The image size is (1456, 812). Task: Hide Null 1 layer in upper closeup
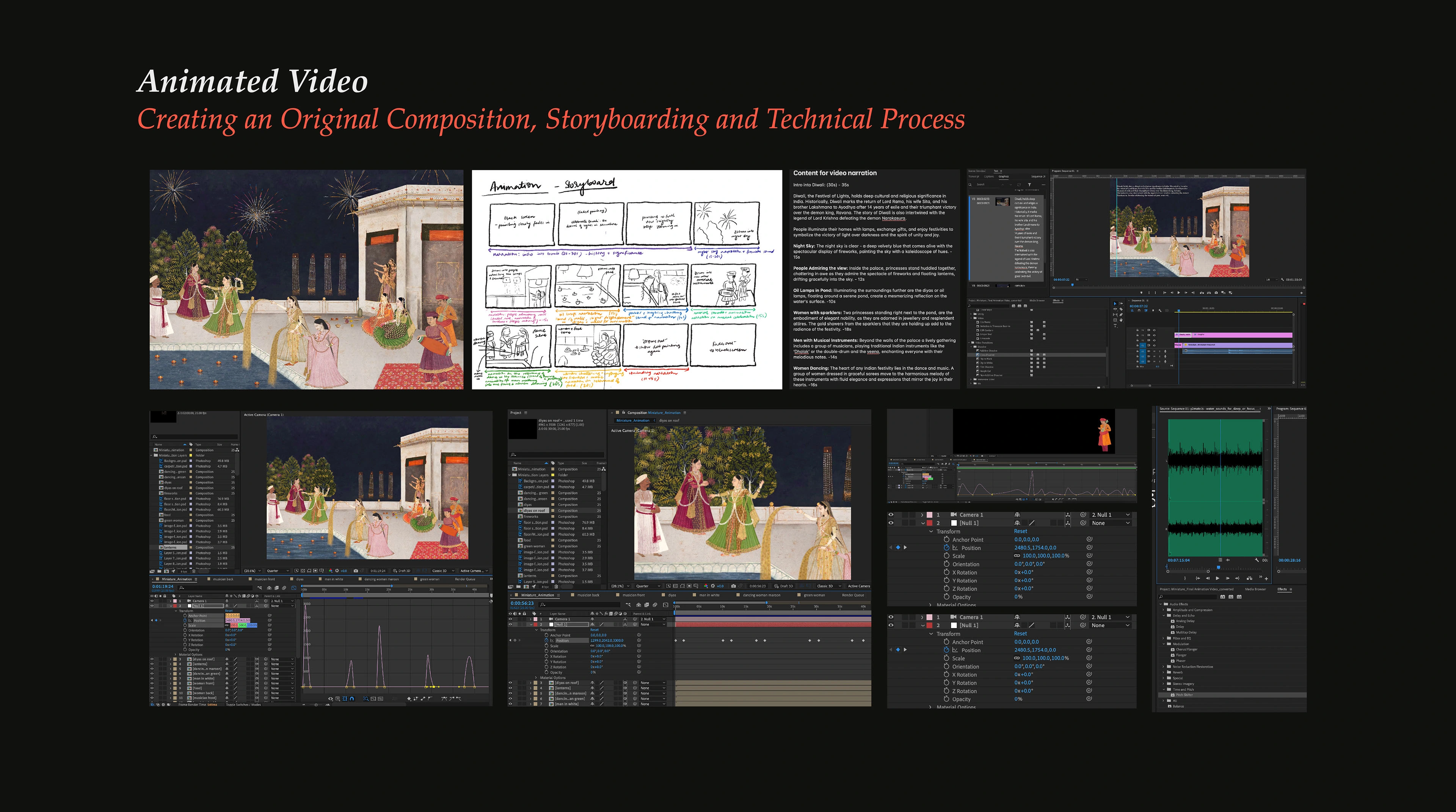(x=891, y=523)
